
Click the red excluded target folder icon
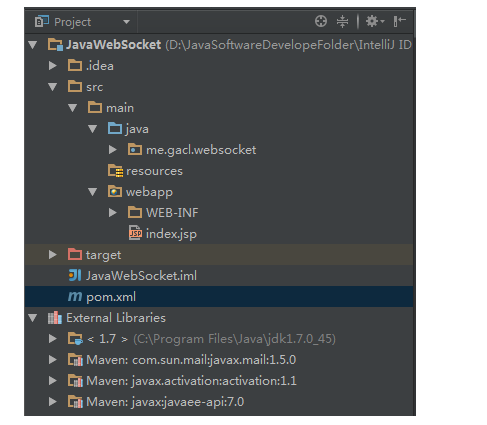point(75,254)
